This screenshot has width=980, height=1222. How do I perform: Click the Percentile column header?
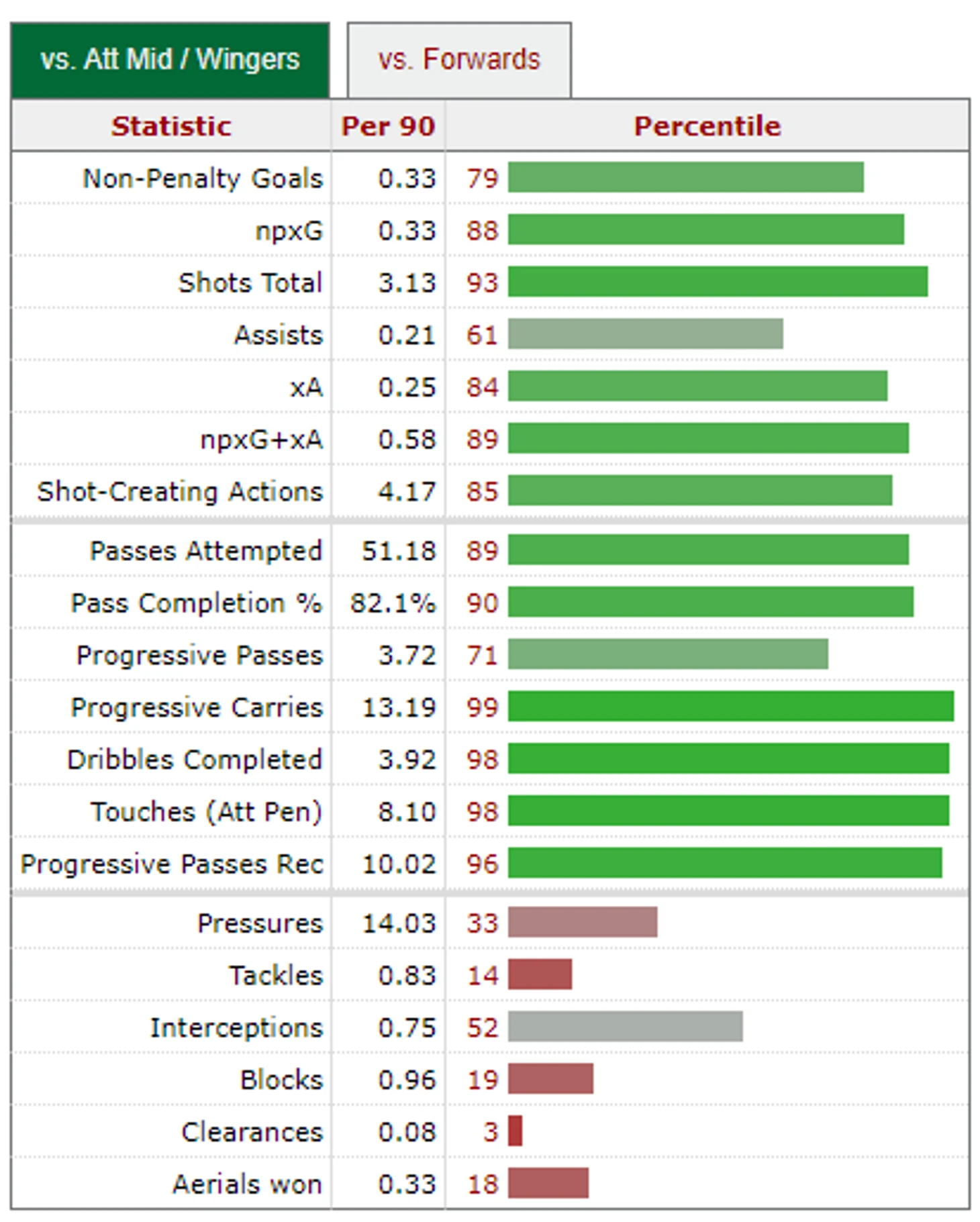point(707,125)
